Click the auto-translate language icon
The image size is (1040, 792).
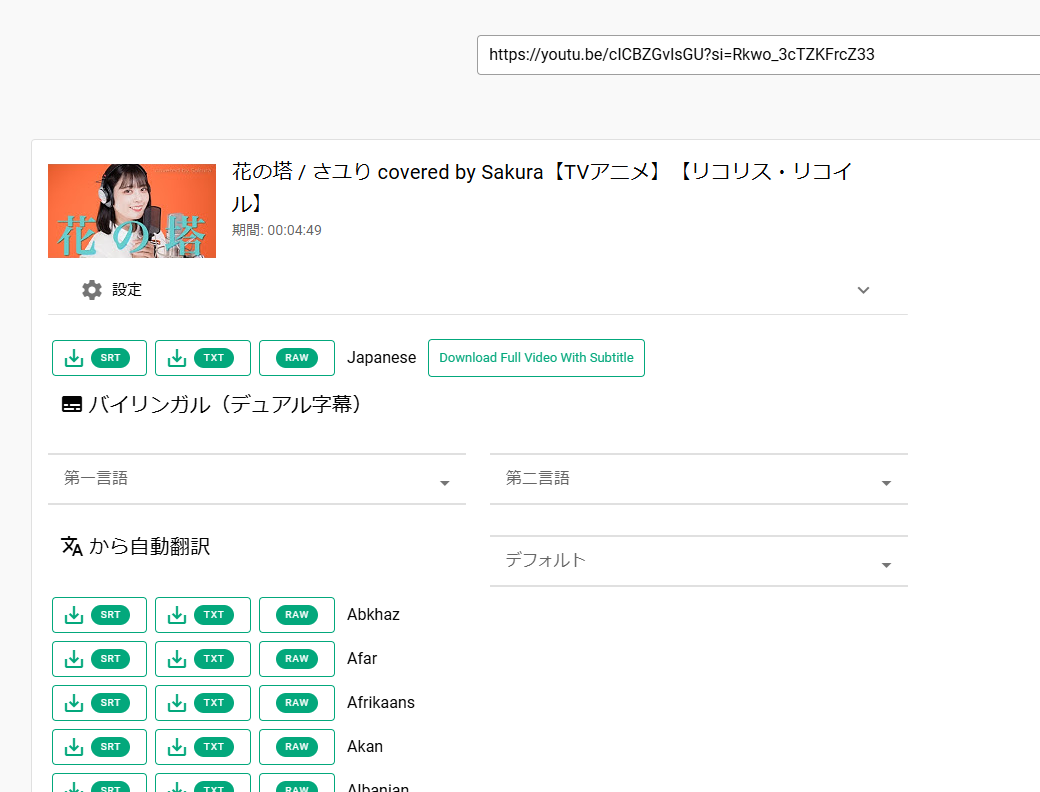pyautogui.click(x=72, y=546)
